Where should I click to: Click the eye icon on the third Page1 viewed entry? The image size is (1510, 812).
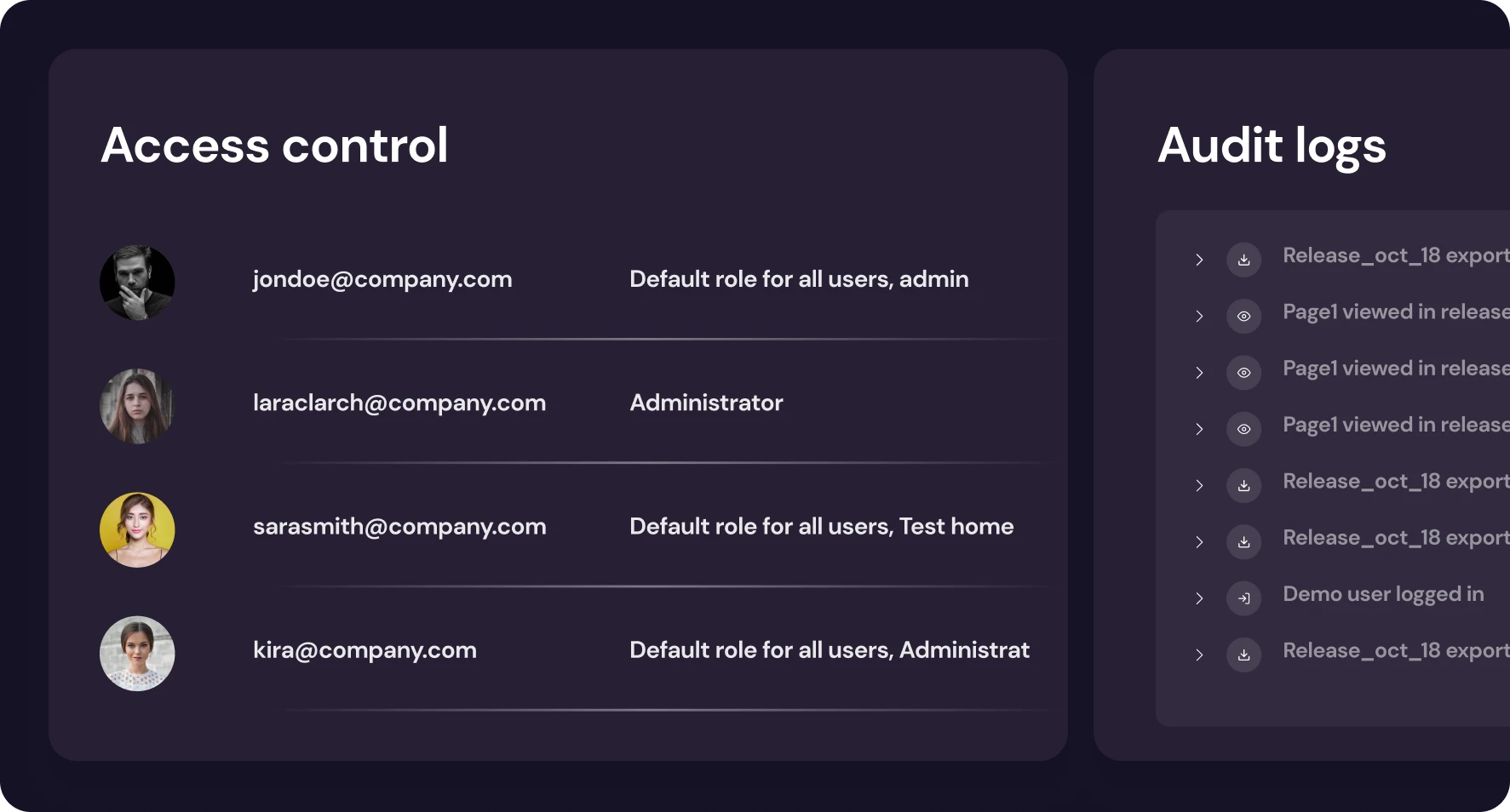(x=1243, y=429)
